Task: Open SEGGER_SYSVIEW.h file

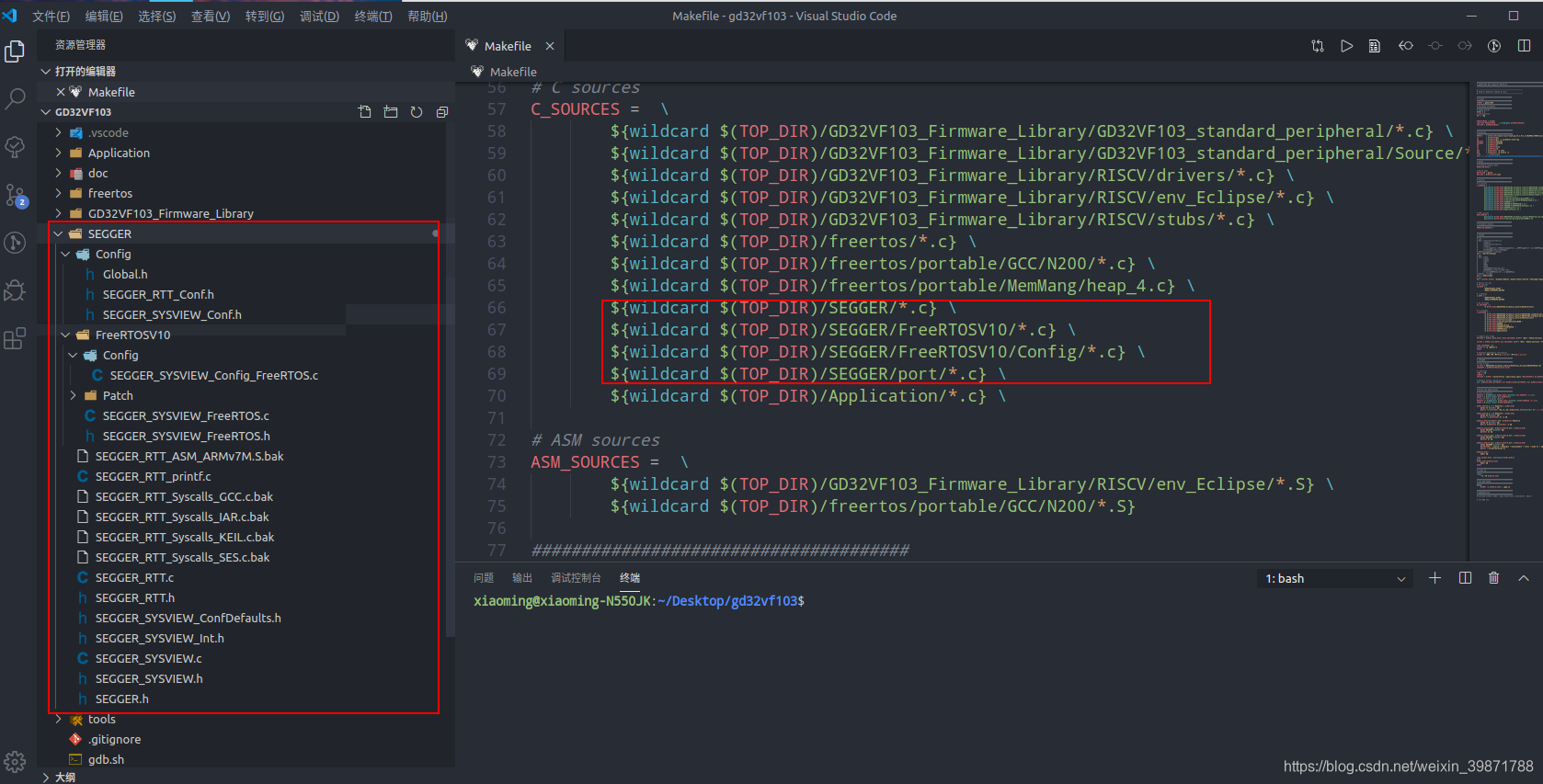Action: click(x=149, y=678)
